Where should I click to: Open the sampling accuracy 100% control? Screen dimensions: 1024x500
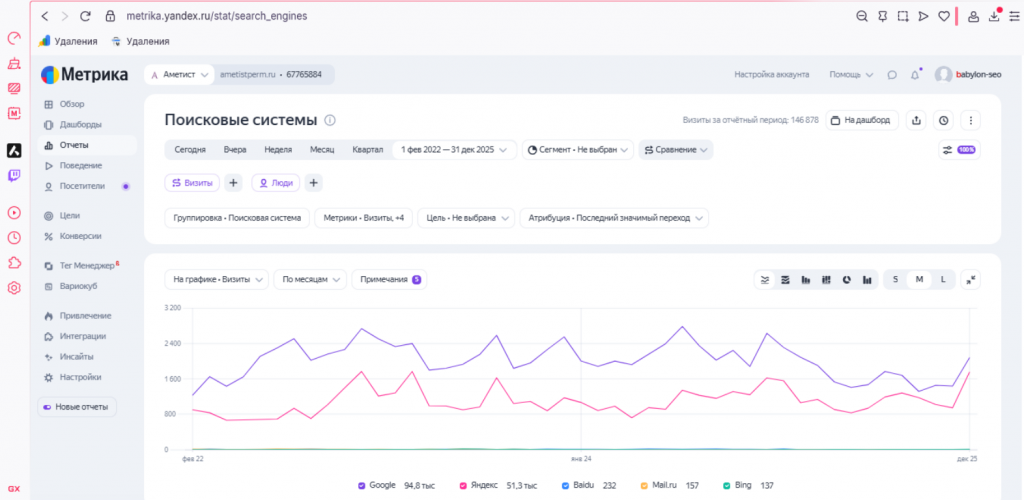[x=959, y=149]
